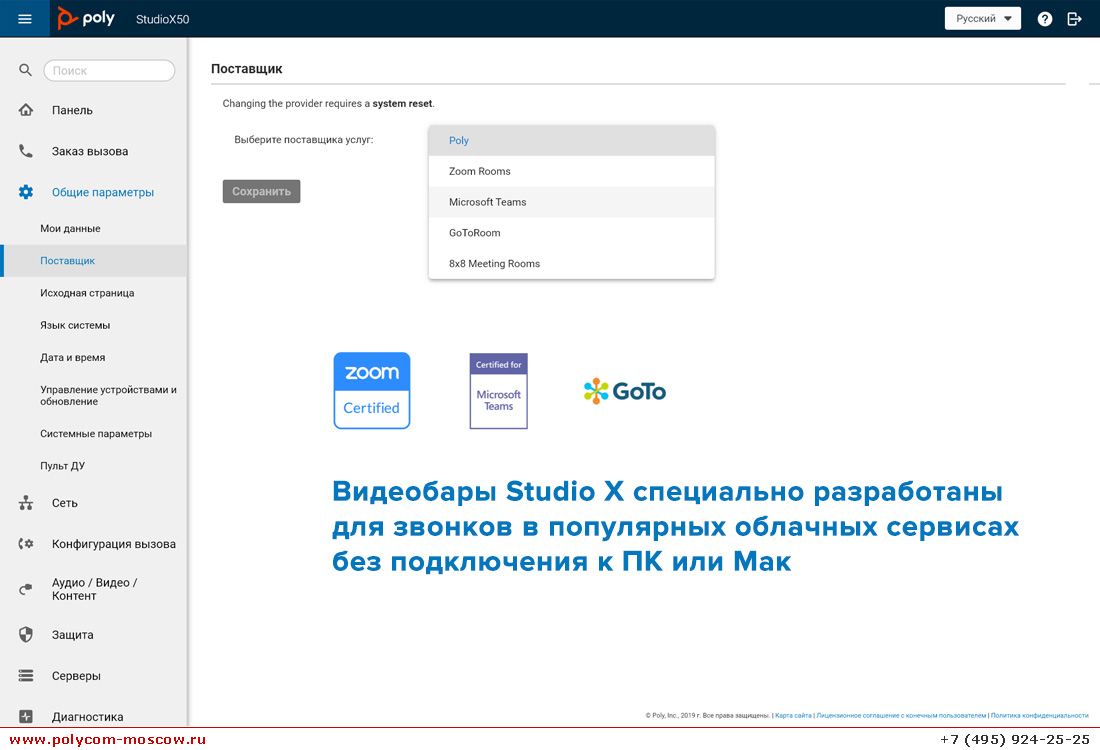Select Zoom Rooms provider option
The image size is (1100, 750).
pyautogui.click(x=572, y=171)
